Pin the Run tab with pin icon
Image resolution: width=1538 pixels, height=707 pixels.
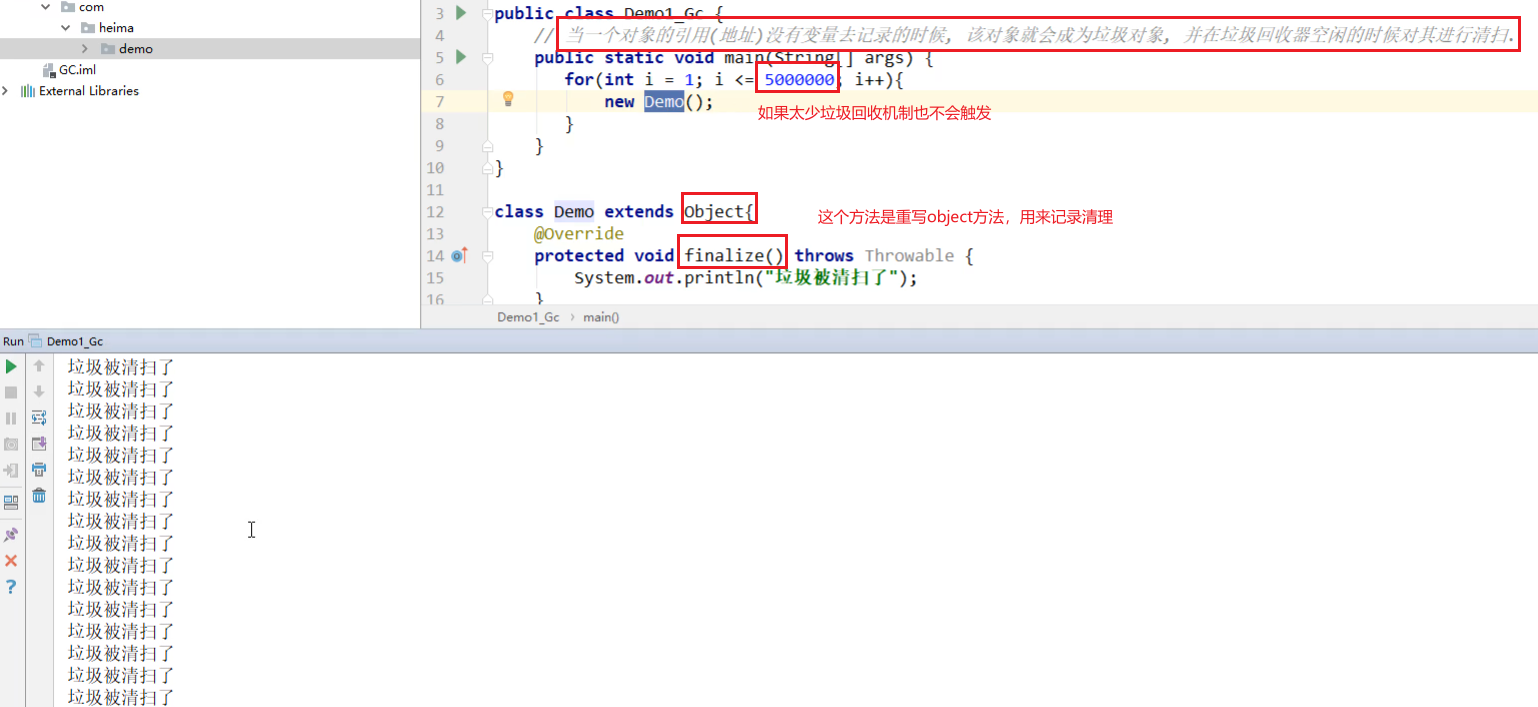11,535
